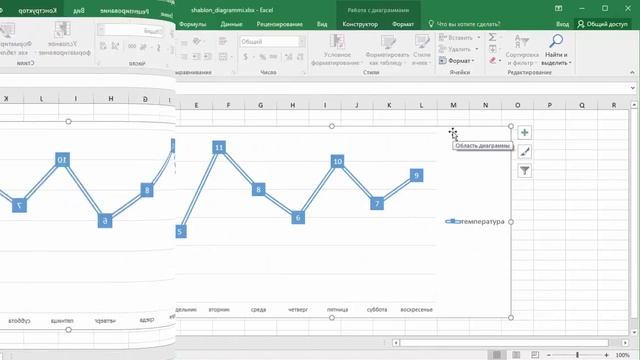Apply currency dollar number format
The width and height of the screenshot is (640, 360).
coord(245,57)
